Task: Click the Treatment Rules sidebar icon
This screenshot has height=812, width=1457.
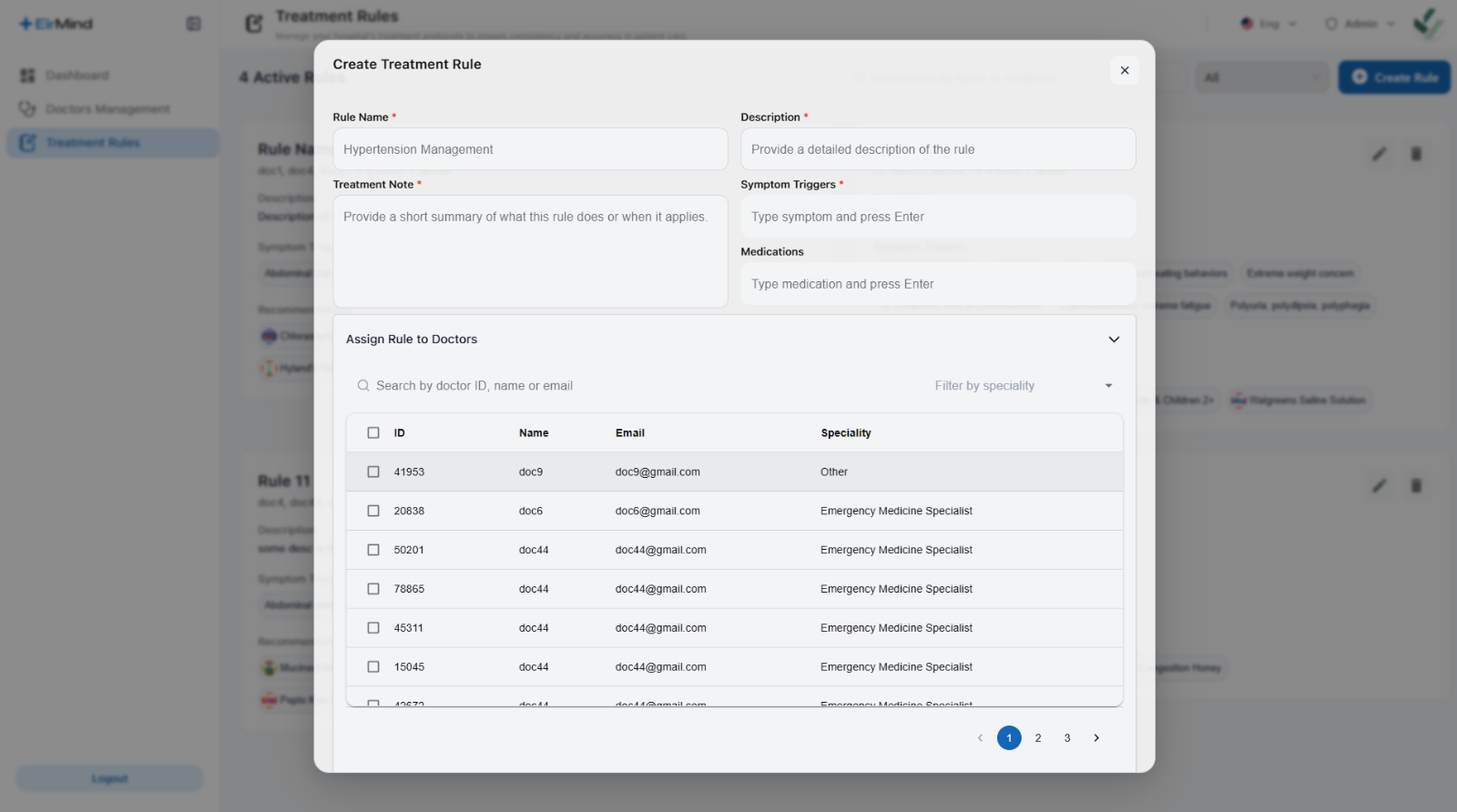Action: pos(27,143)
